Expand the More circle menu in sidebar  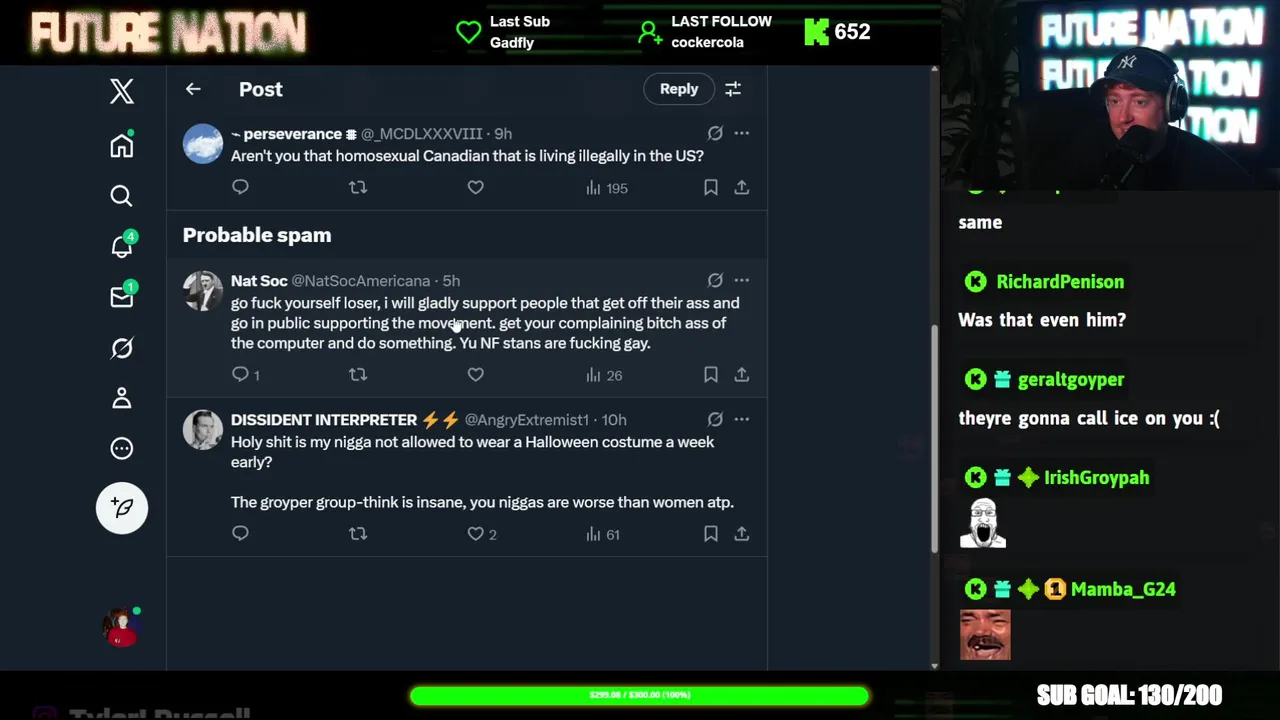(121, 449)
